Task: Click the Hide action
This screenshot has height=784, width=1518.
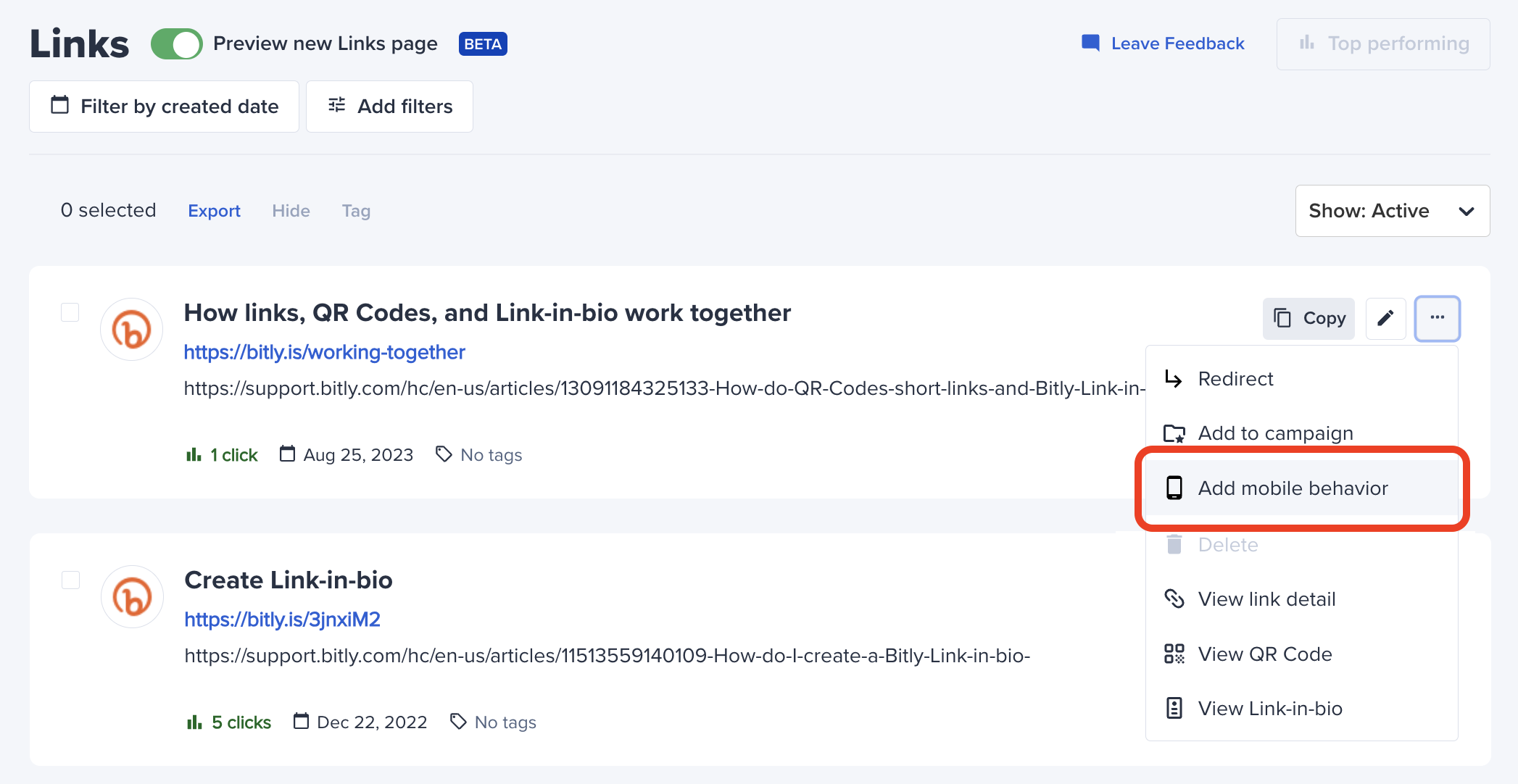Action: (x=291, y=211)
